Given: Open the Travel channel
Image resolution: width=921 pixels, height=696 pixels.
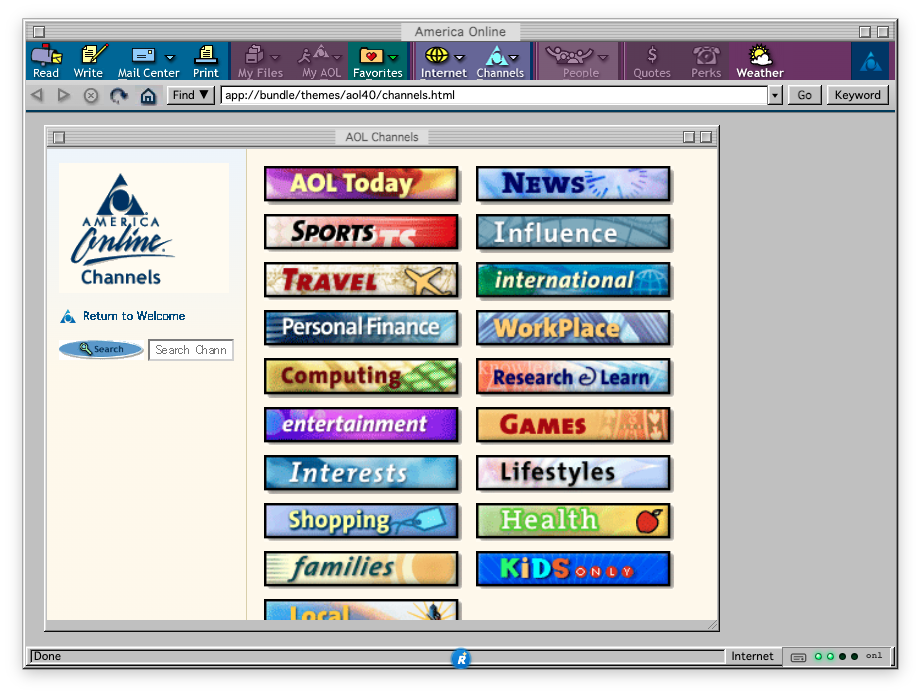Looking at the screenshot, I should (361, 280).
